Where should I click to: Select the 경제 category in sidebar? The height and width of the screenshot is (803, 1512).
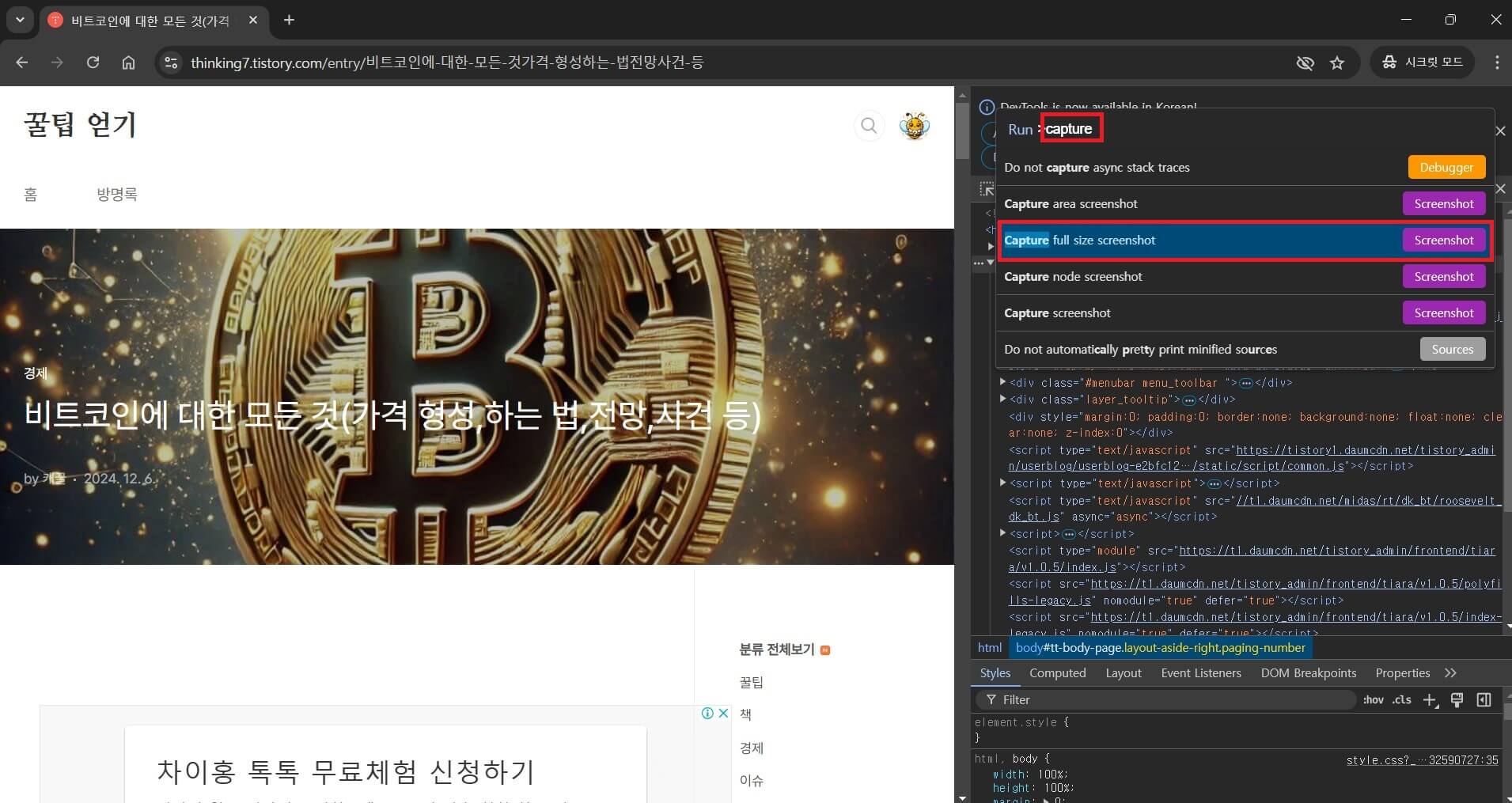(752, 748)
